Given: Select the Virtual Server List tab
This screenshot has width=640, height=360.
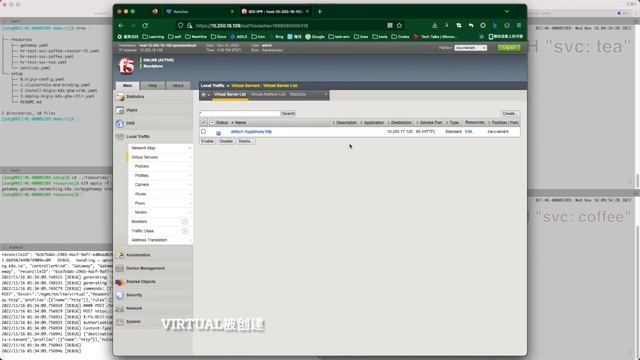Looking at the screenshot, I should click(230, 94).
